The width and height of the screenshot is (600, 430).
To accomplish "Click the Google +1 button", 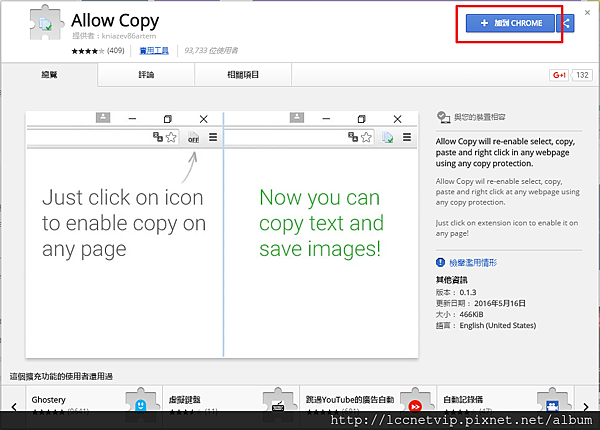I will 560,75.
